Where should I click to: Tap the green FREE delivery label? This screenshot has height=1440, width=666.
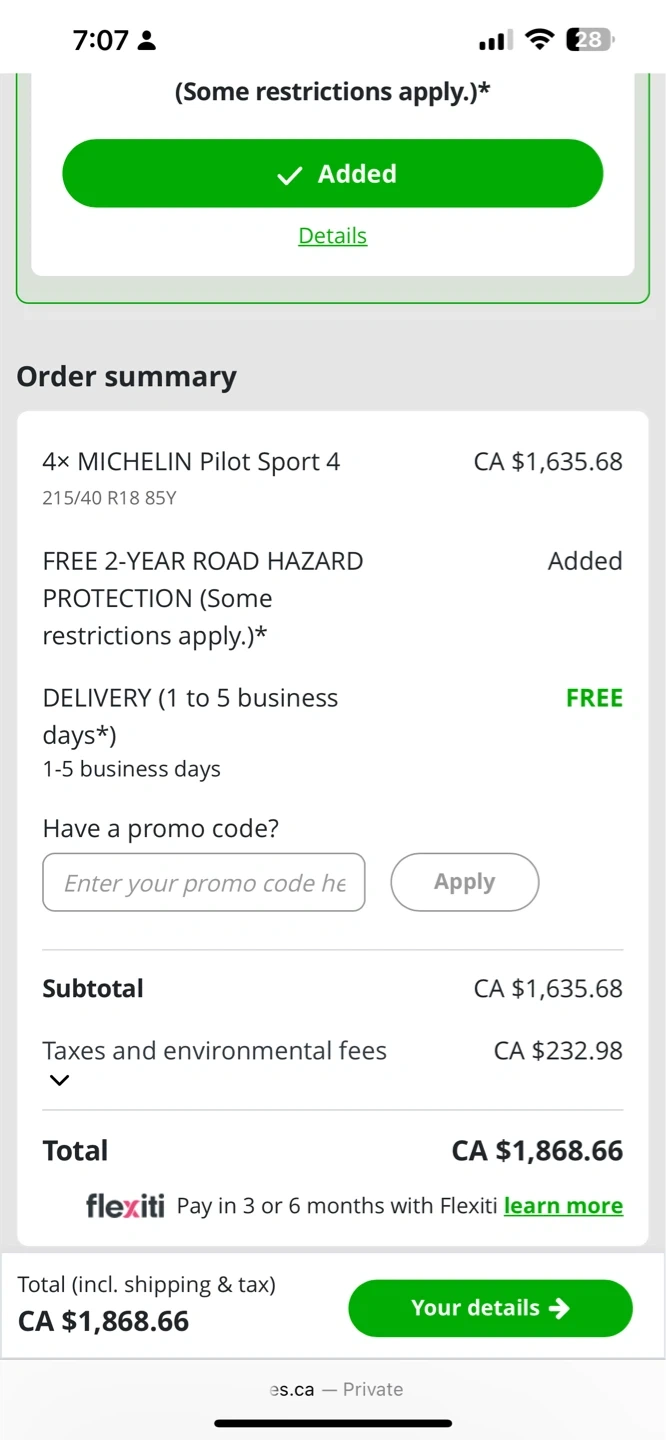point(594,698)
